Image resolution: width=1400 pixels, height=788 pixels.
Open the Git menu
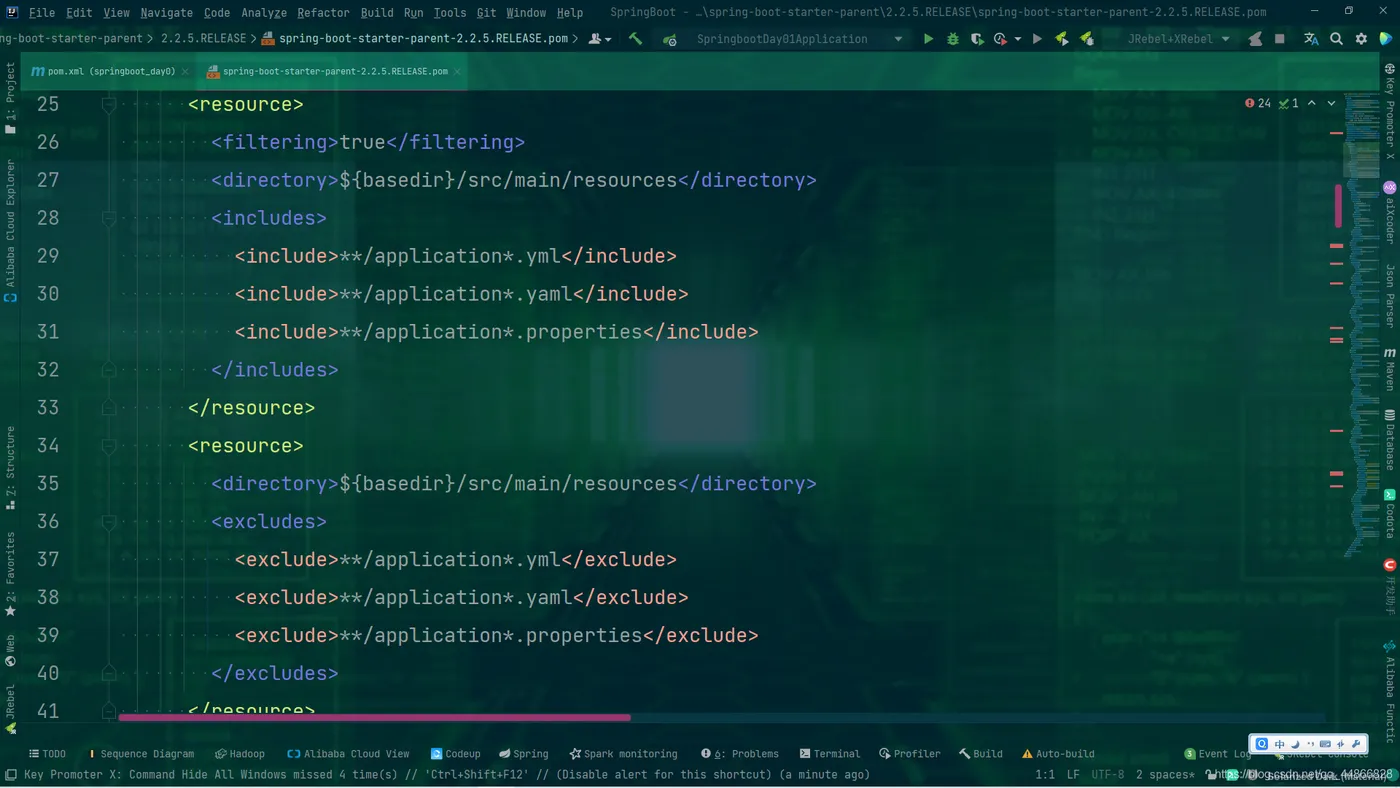coord(486,12)
